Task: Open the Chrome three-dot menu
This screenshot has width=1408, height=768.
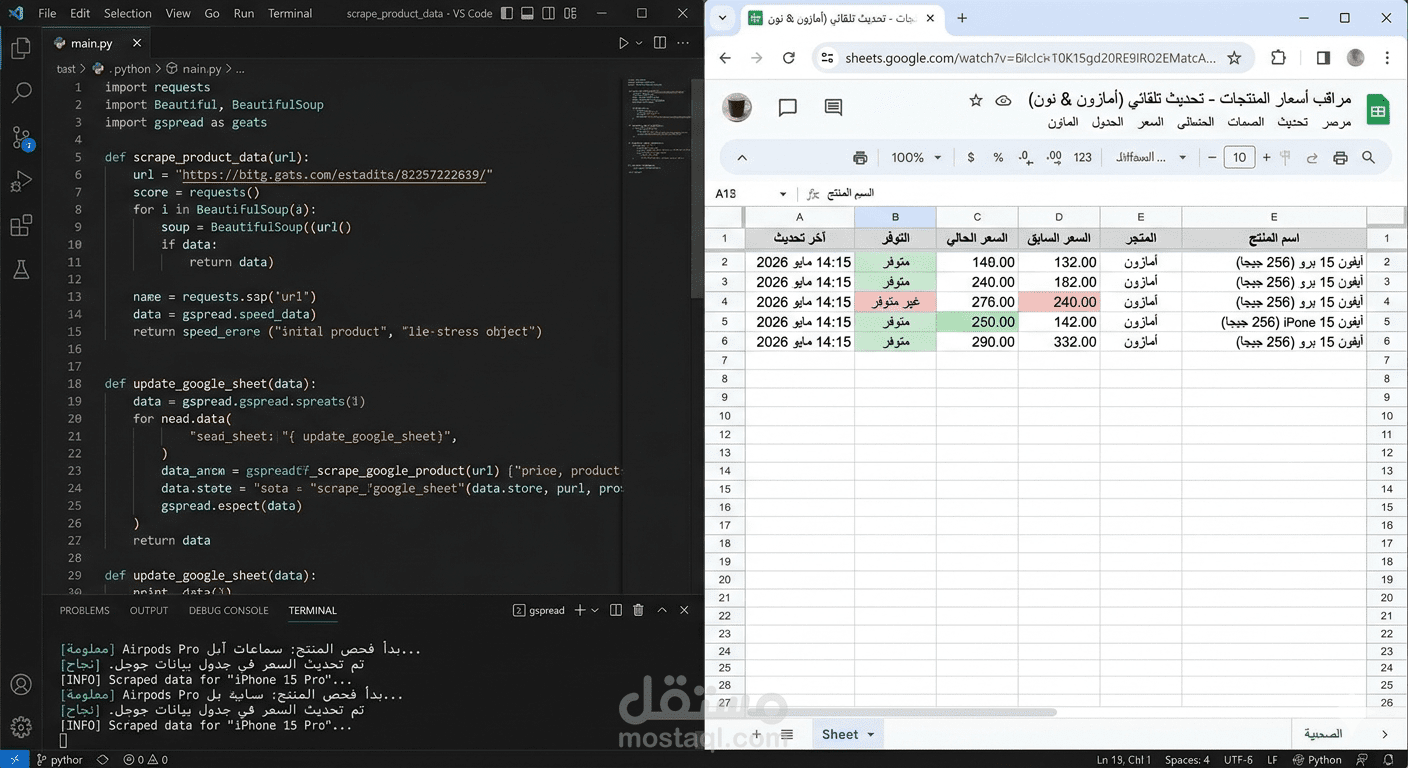Action: tap(1389, 58)
